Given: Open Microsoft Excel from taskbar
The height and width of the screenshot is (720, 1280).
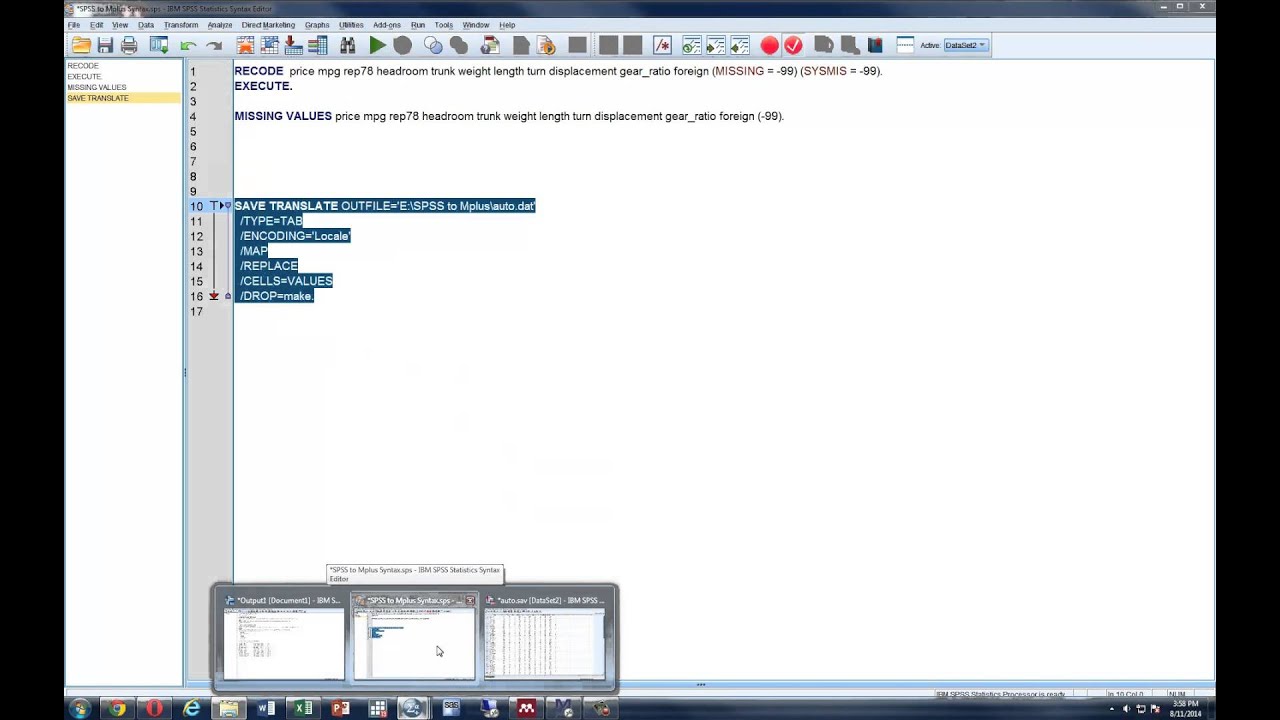Looking at the screenshot, I should point(302,708).
